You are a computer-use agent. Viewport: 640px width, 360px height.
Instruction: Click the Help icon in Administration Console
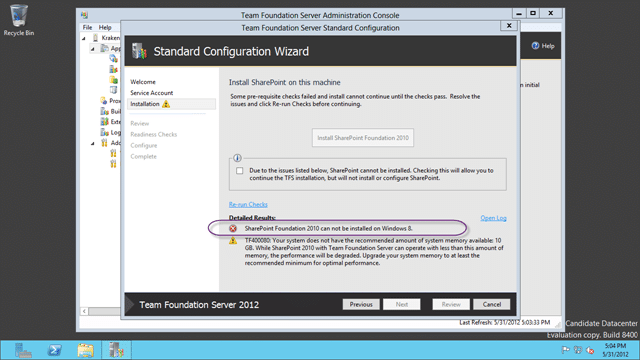pos(536,46)
